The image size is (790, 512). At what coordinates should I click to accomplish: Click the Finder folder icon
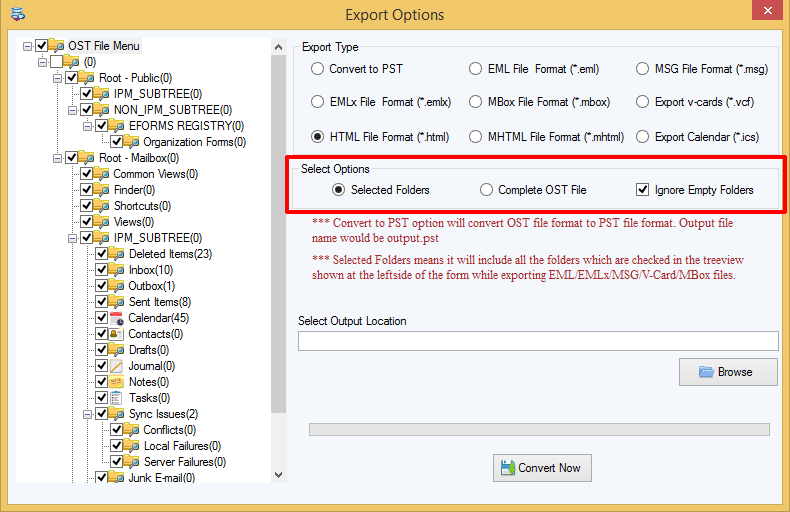(x=102, y=190)
